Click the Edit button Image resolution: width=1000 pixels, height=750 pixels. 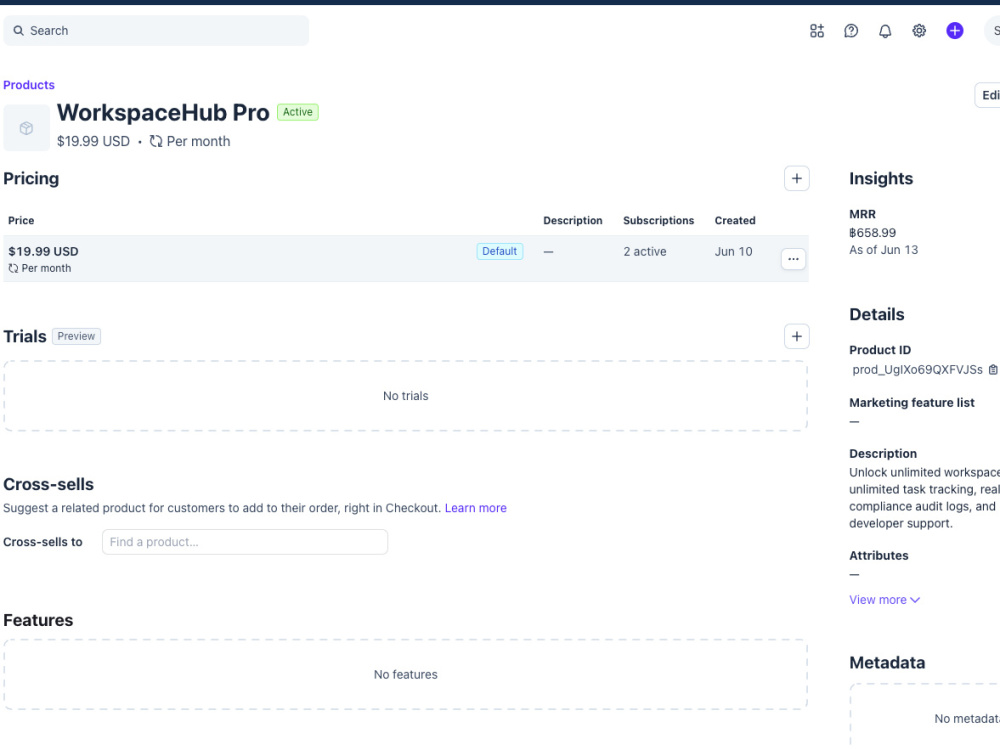[988, 96]
